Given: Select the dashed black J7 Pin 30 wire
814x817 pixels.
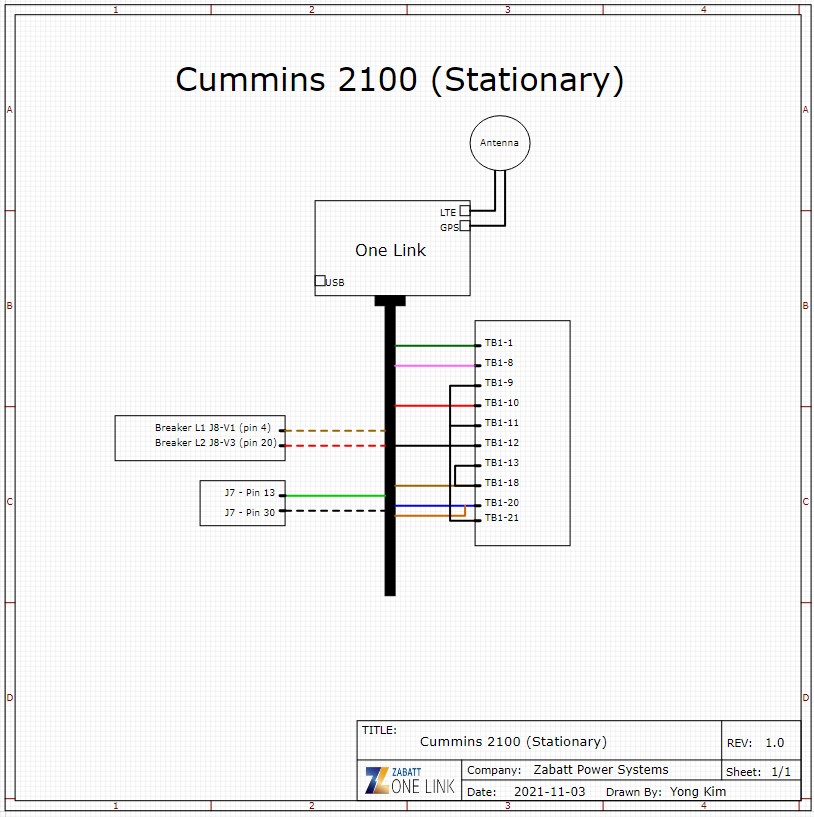Looking at the screenshot, I should point(335,511).
